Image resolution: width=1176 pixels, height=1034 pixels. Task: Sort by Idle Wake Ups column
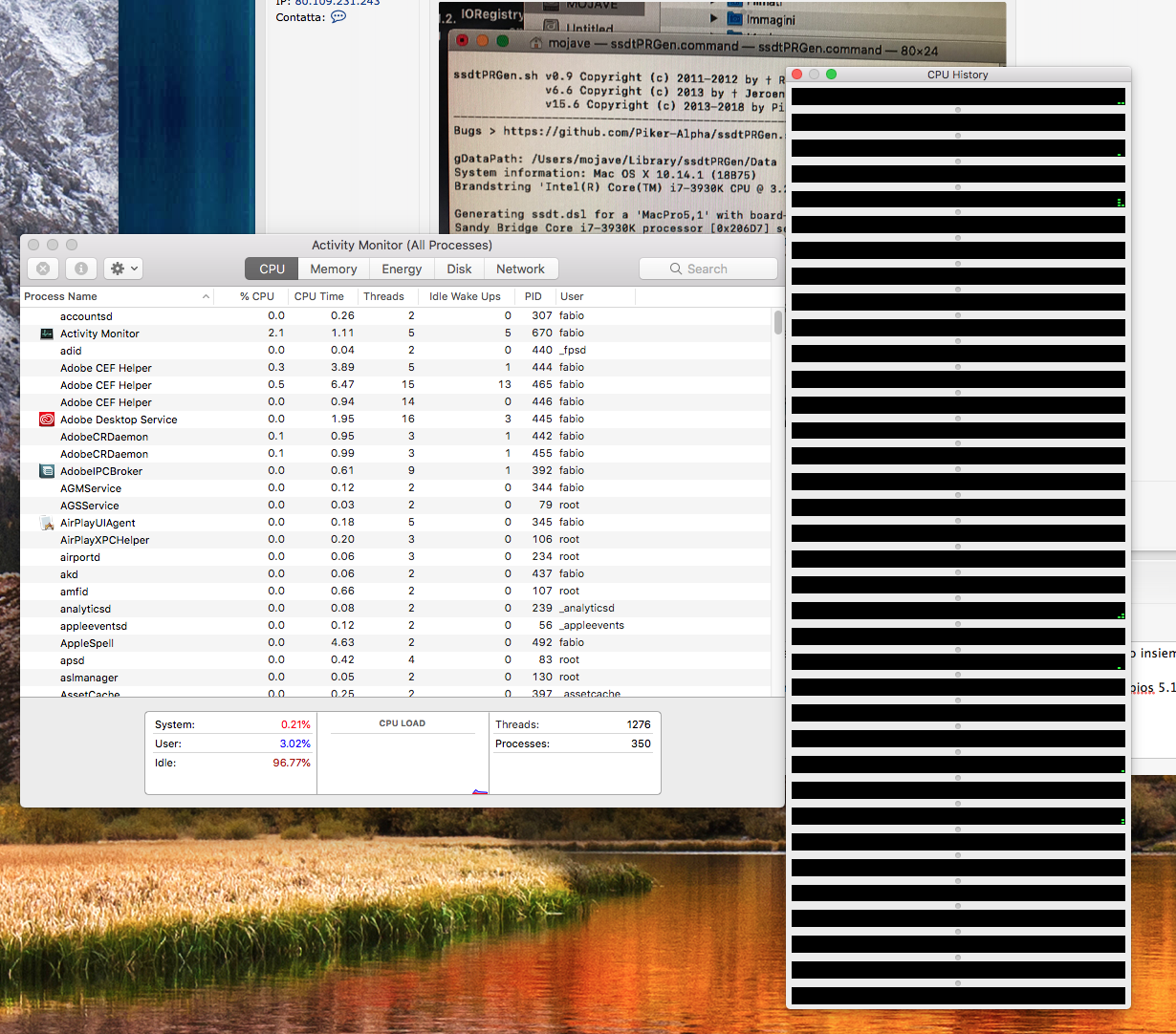(466, 296)
